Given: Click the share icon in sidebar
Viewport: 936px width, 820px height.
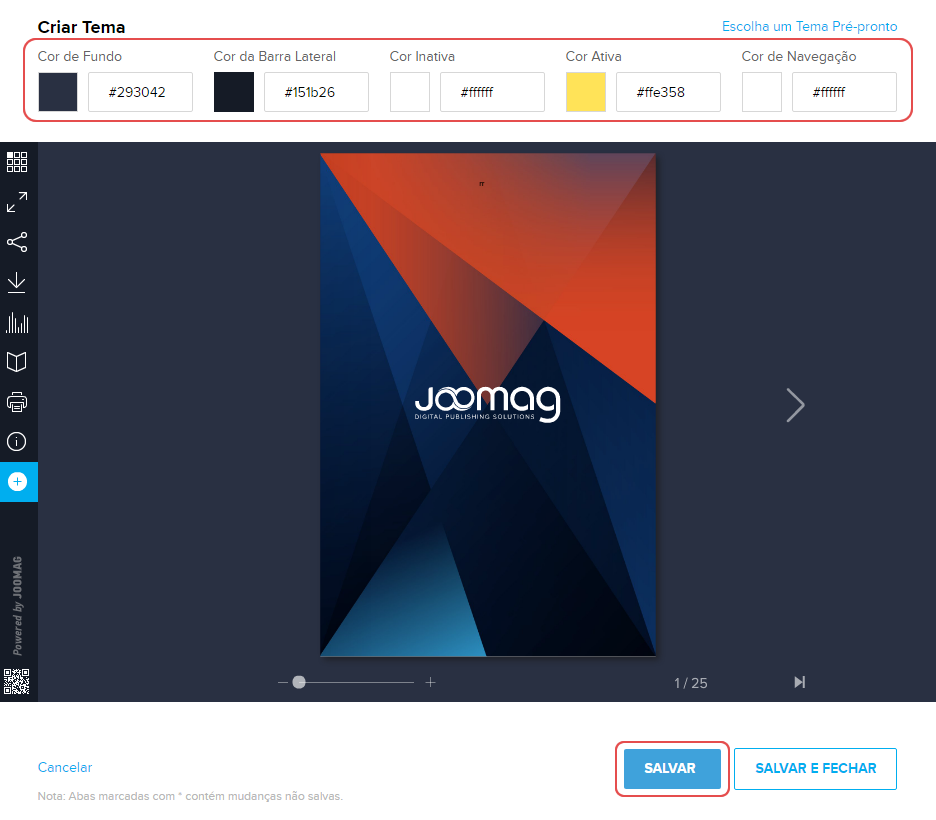Looking at the screenshot, I should pos(17,242).
